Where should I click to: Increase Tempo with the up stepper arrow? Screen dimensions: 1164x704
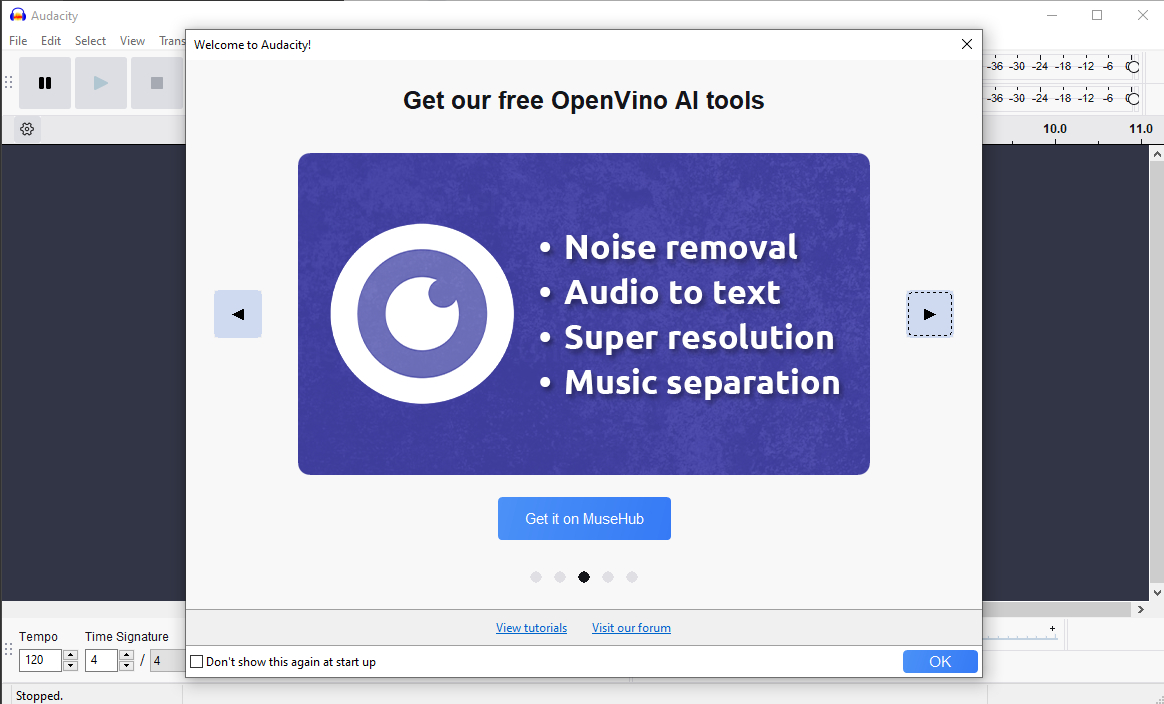tap(70, 655)
